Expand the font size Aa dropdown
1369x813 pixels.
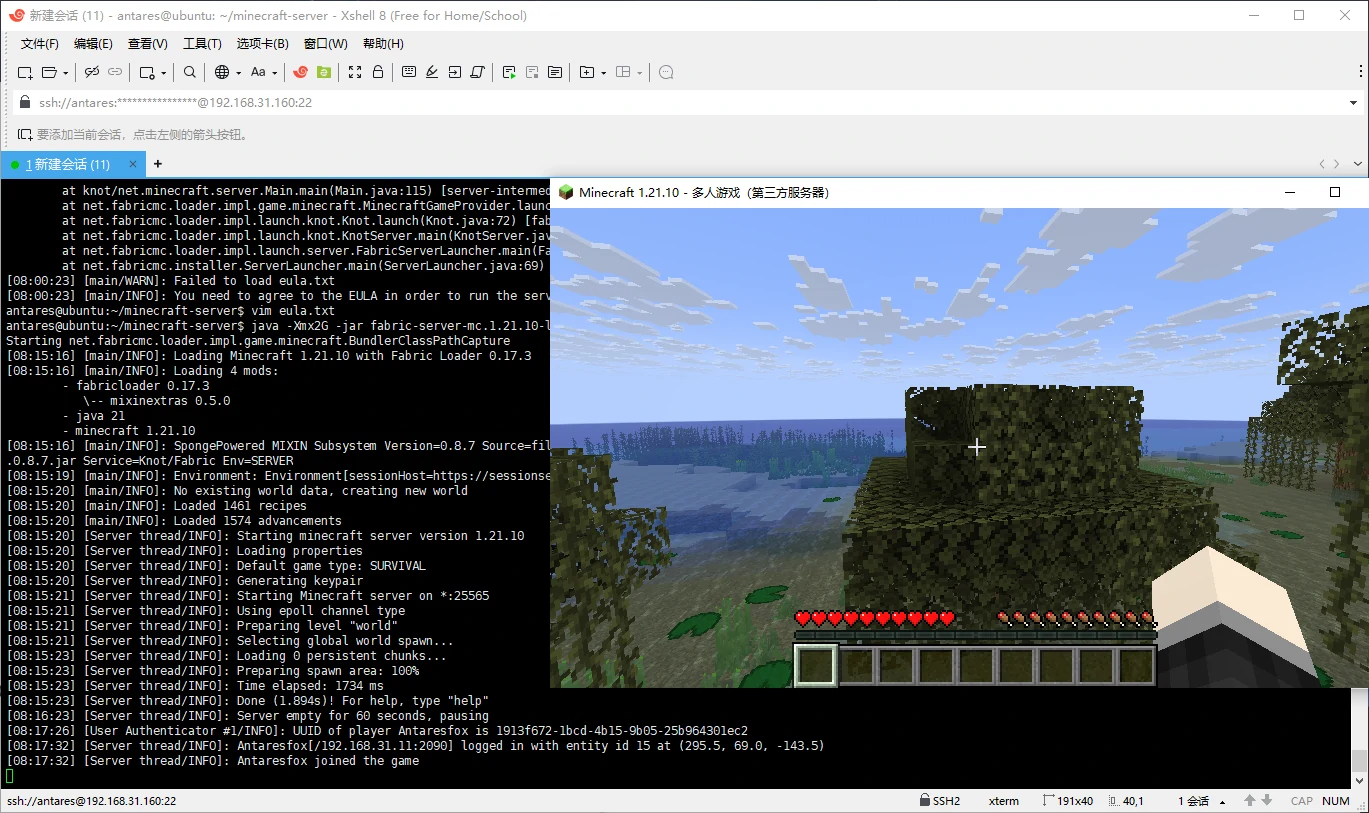pos(275,72)
